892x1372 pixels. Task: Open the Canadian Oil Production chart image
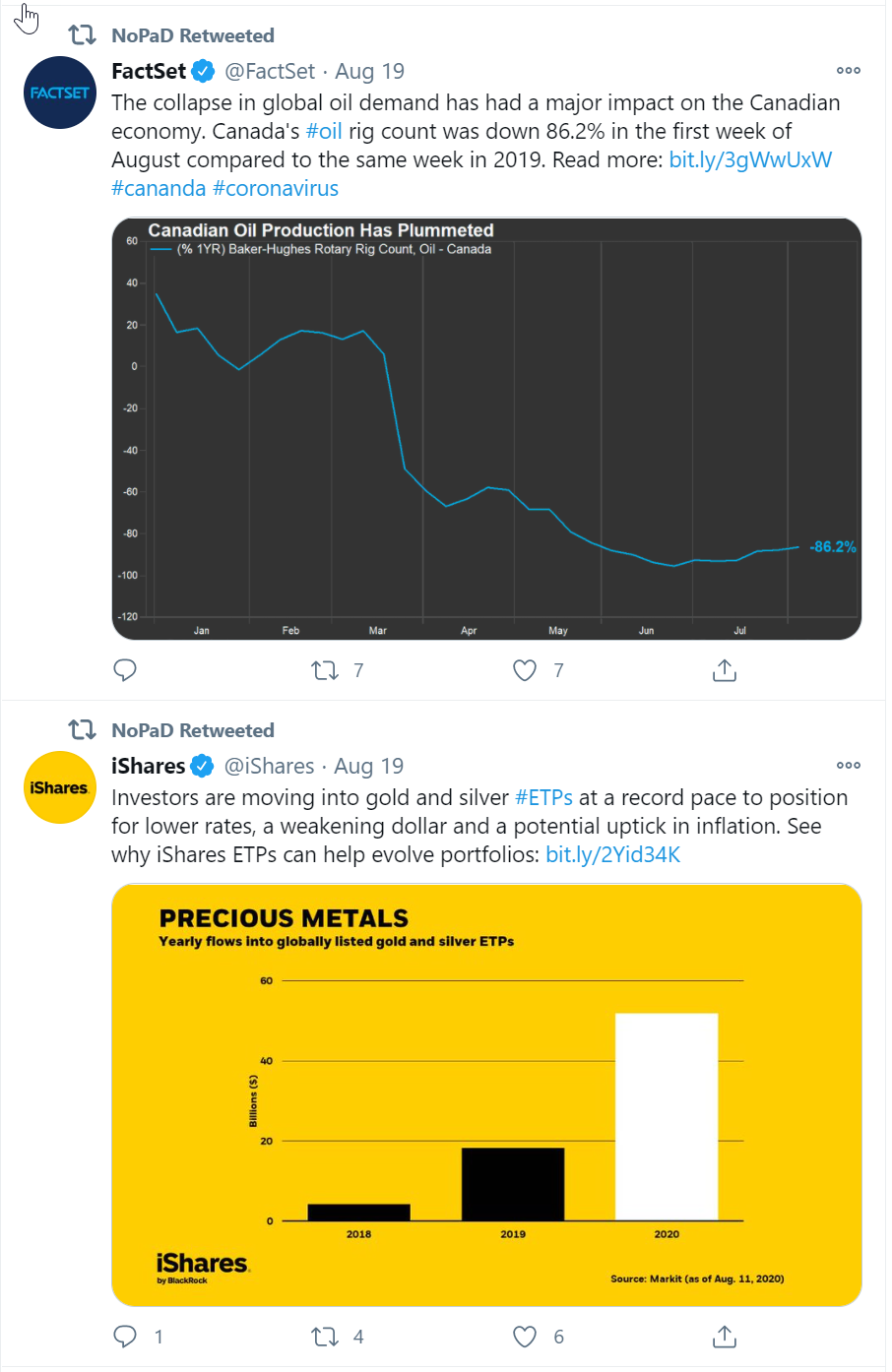(486, 429)
